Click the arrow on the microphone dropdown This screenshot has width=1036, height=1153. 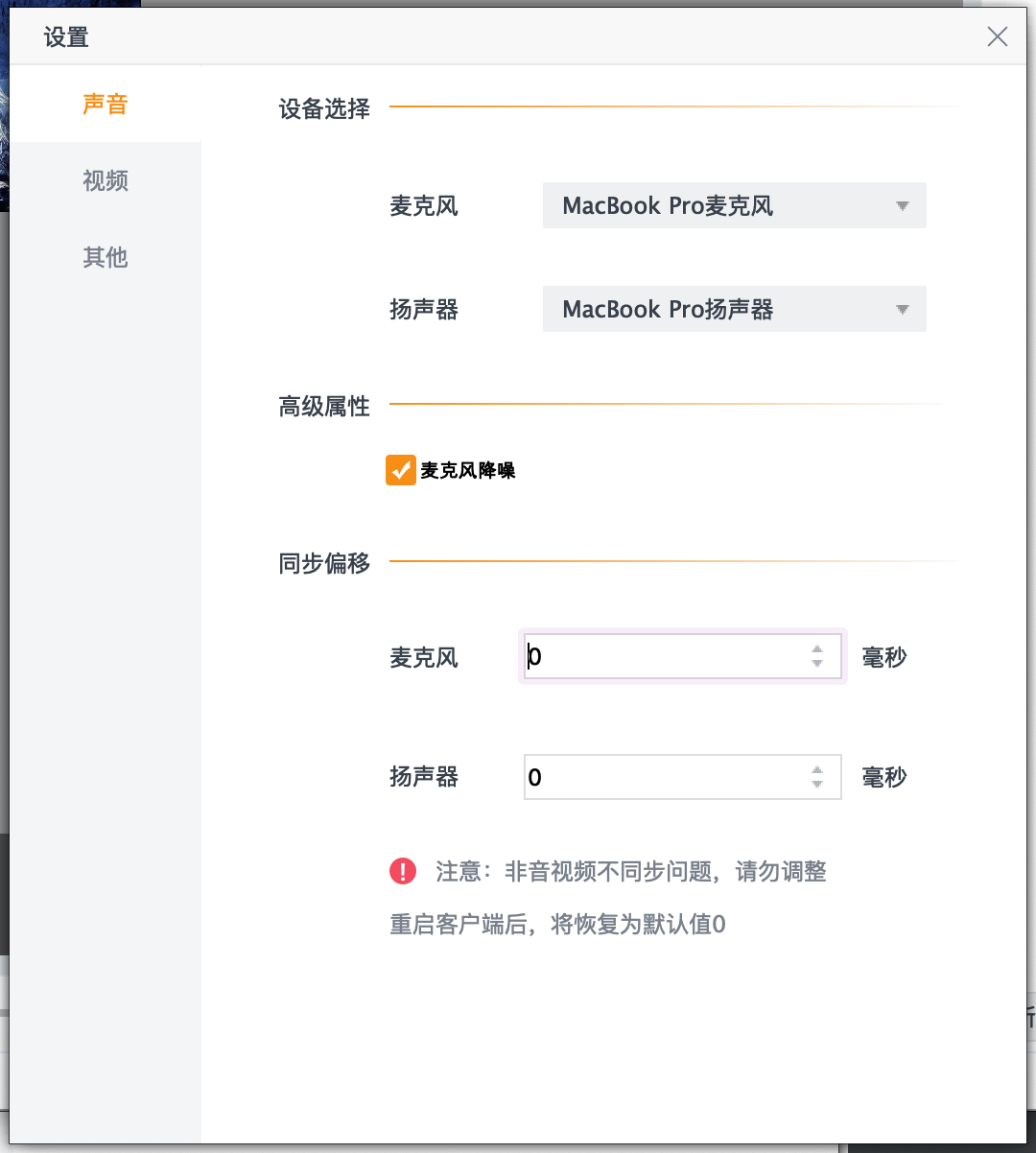coord(902,206)
